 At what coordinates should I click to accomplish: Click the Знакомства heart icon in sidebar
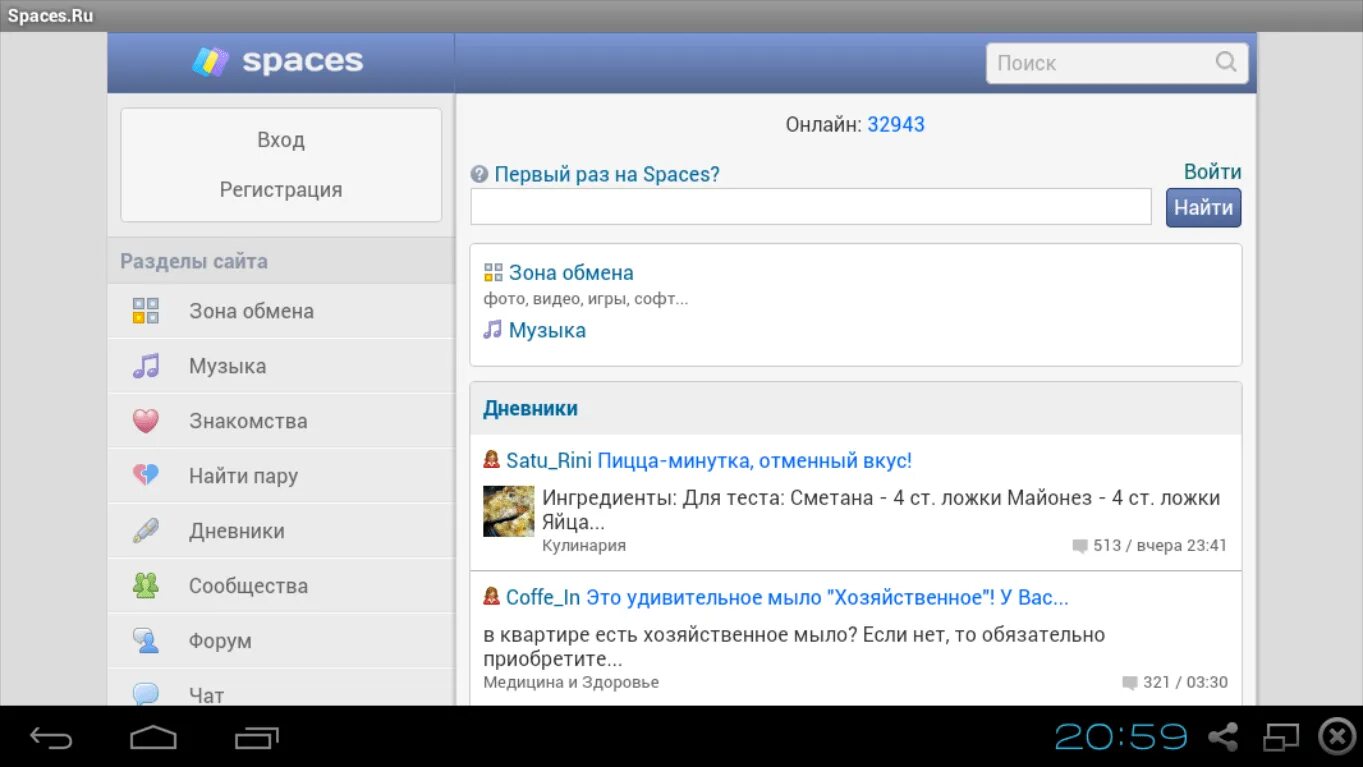click(146, 421)
